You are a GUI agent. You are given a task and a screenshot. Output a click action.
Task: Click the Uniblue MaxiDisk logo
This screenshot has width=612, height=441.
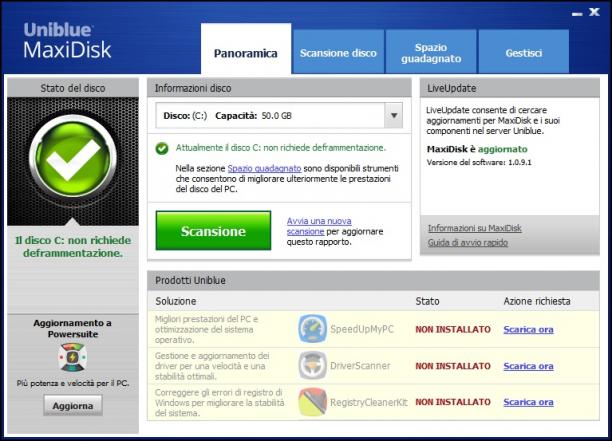[67, 41]
